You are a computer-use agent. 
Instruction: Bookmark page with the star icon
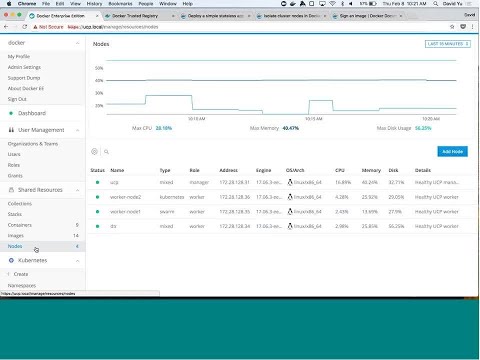[452, 27]
